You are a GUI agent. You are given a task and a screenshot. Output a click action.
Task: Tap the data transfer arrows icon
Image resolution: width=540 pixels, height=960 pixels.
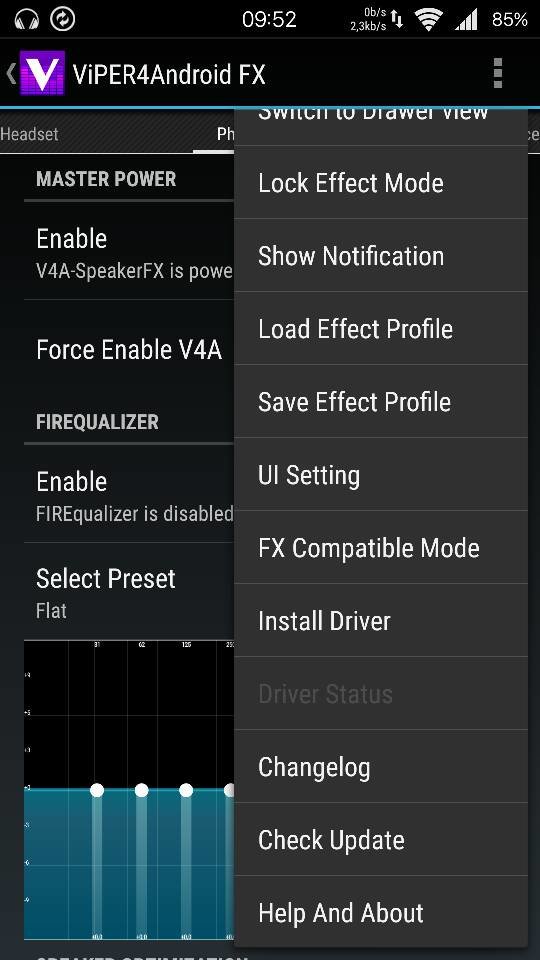[398, 20]
